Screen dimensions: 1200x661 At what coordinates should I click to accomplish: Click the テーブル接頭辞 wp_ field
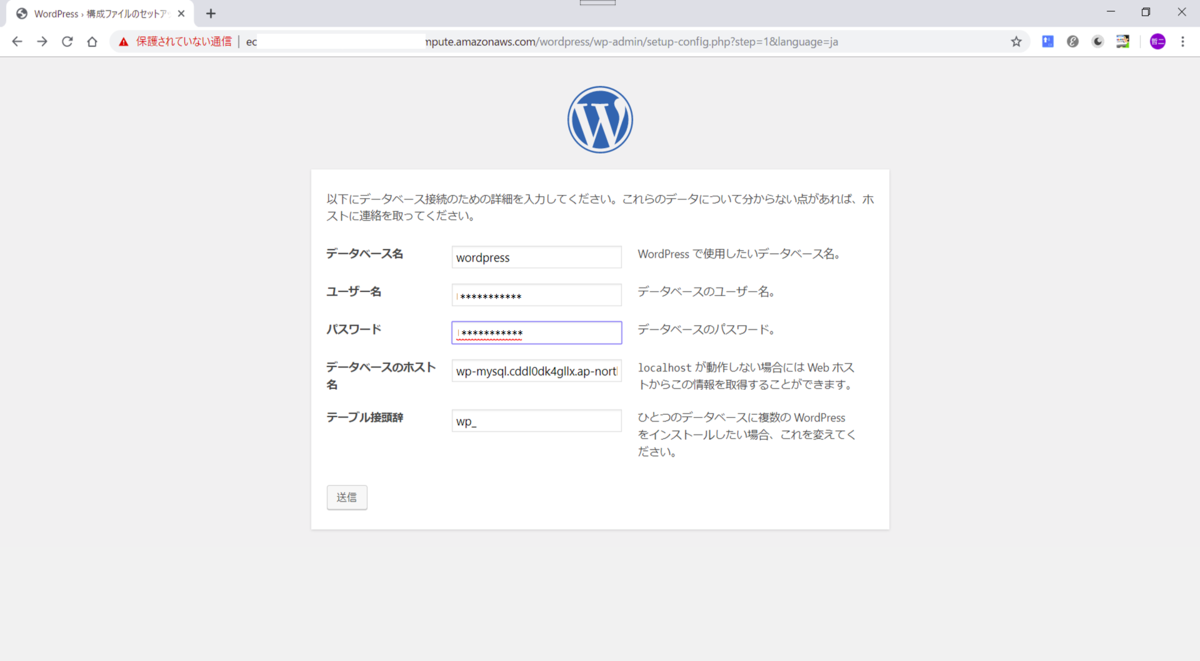point(536,420)
